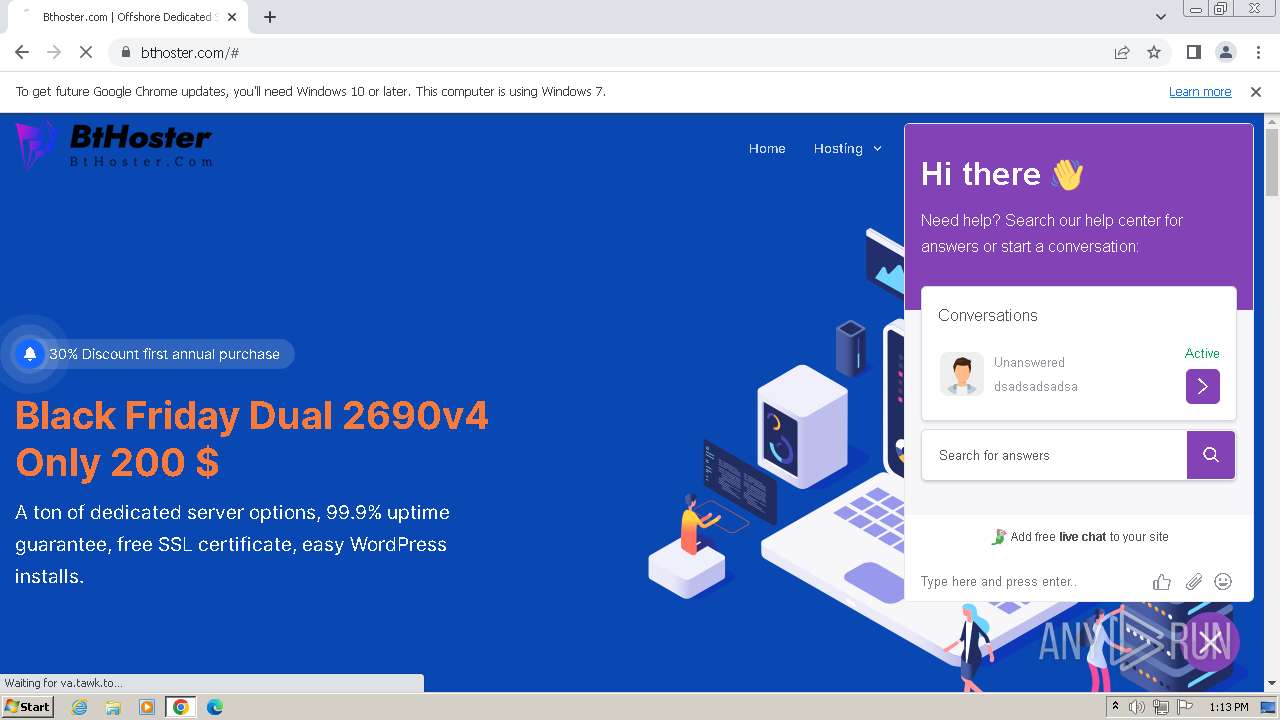Open the network status tray icon
The image size is (1280, 720).
point(1160,707)
